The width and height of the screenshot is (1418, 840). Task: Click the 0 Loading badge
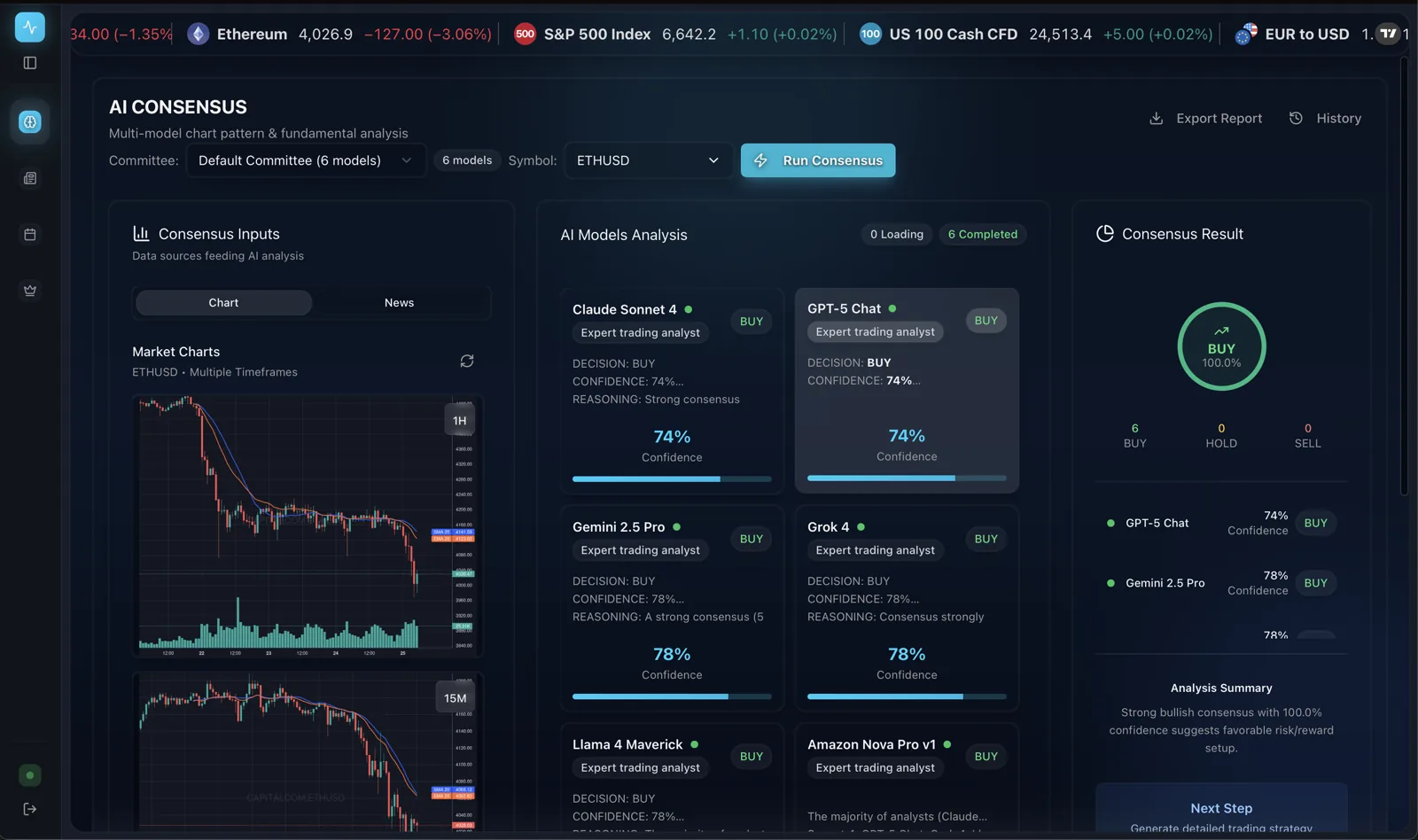(897, 235)
